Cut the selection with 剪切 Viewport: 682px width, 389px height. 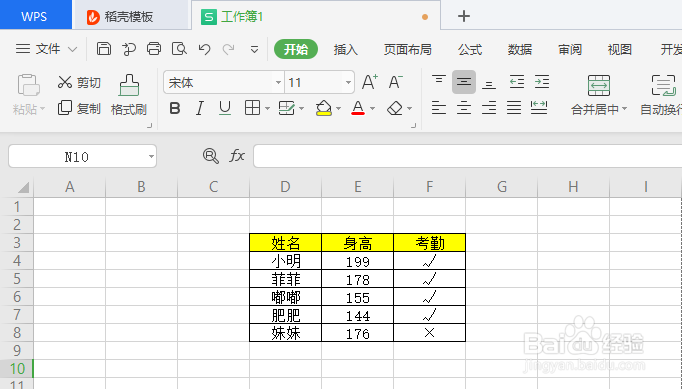coord(79,82)
